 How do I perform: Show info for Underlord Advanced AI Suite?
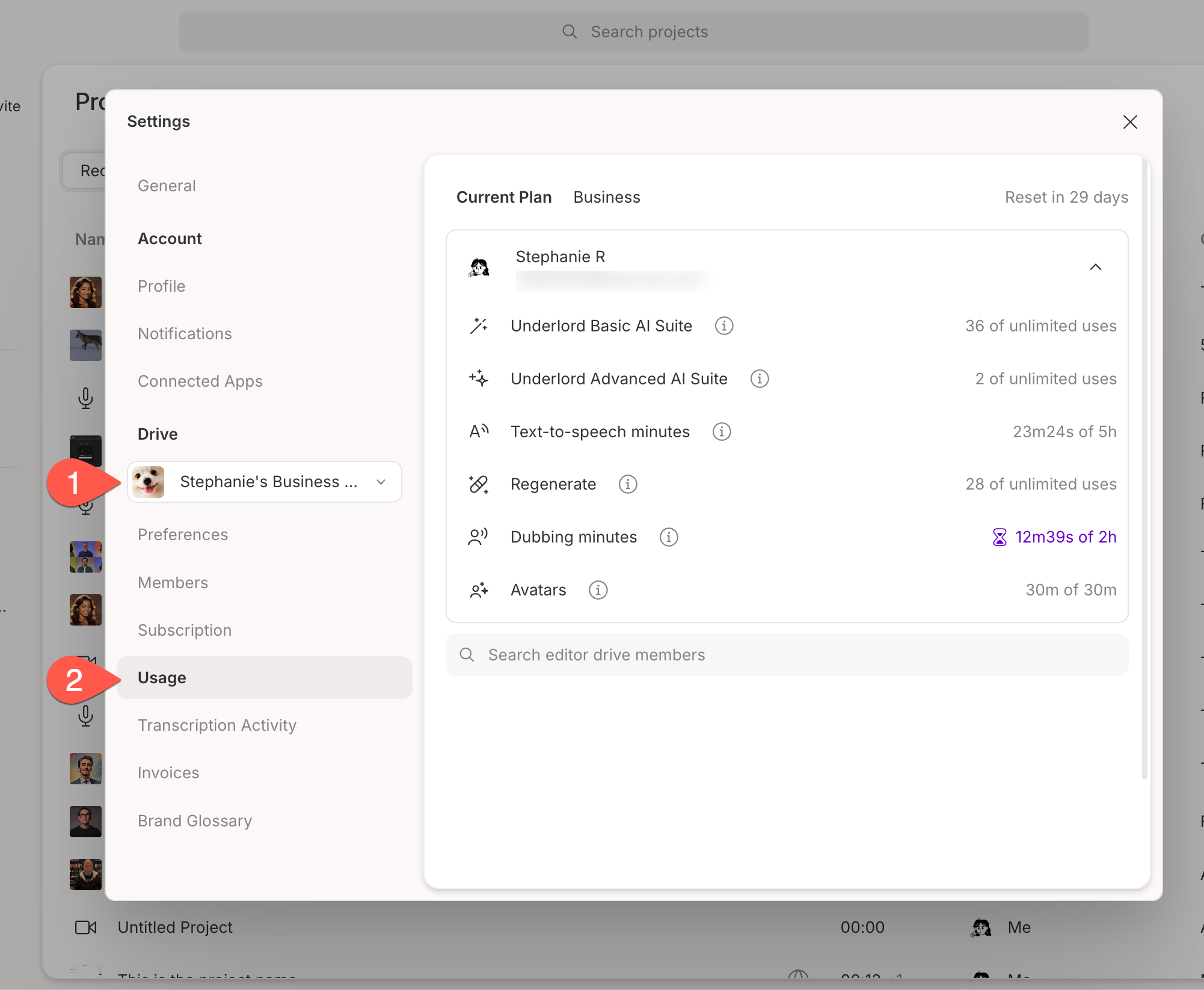click(x=760, y=379)
